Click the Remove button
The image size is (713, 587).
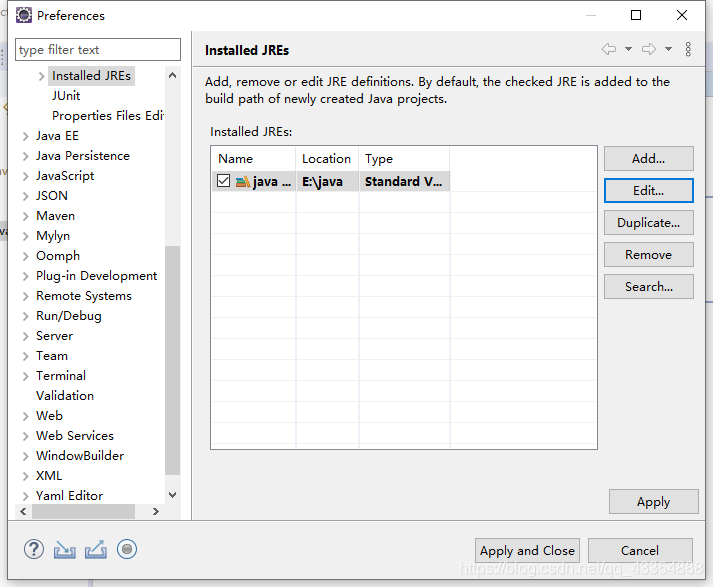pos(648,255)
